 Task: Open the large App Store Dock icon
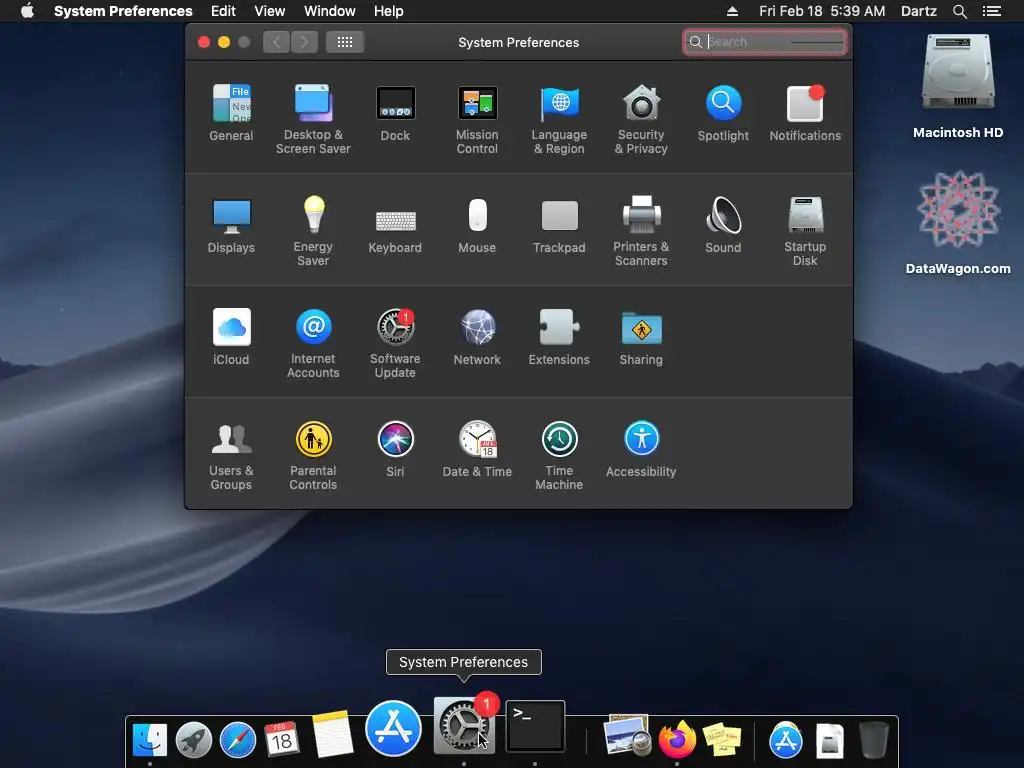(x=393, y=728)
